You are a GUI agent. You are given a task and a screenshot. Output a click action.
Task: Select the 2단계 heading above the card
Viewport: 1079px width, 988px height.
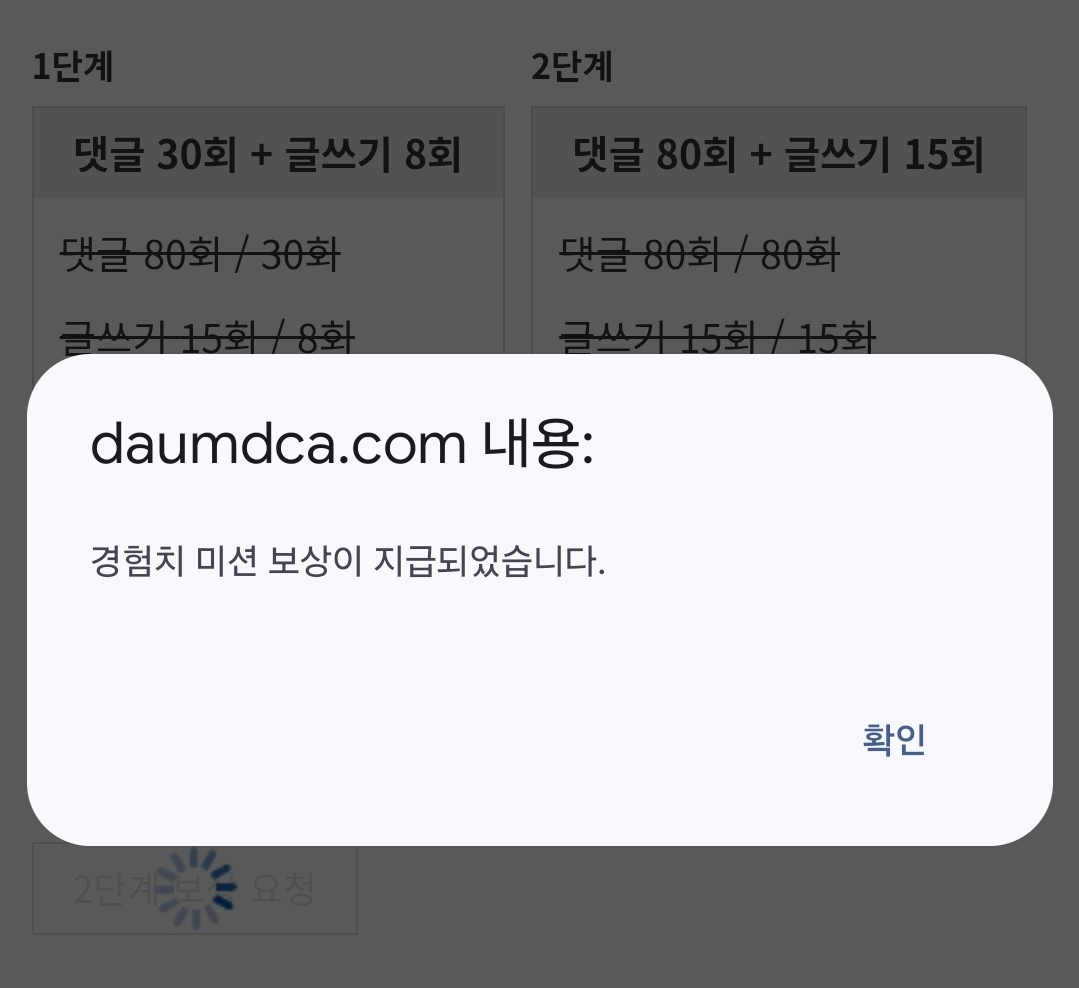(x=571, y=67)
